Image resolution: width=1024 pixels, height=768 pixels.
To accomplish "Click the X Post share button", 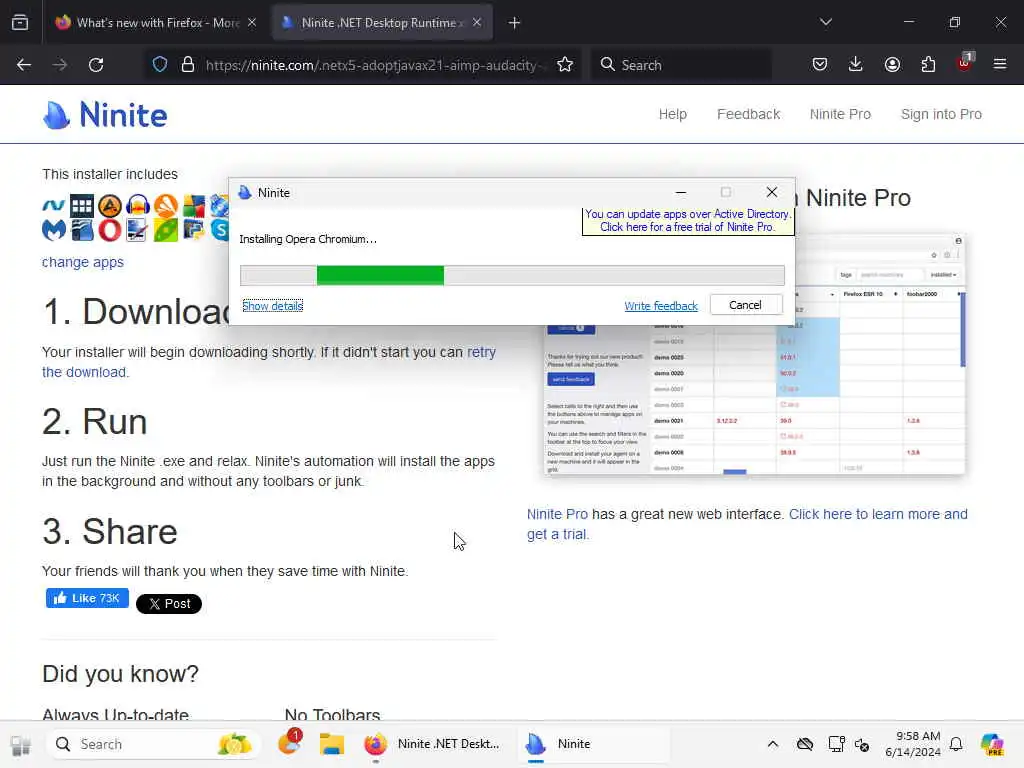I will click(x=168, y=604).
